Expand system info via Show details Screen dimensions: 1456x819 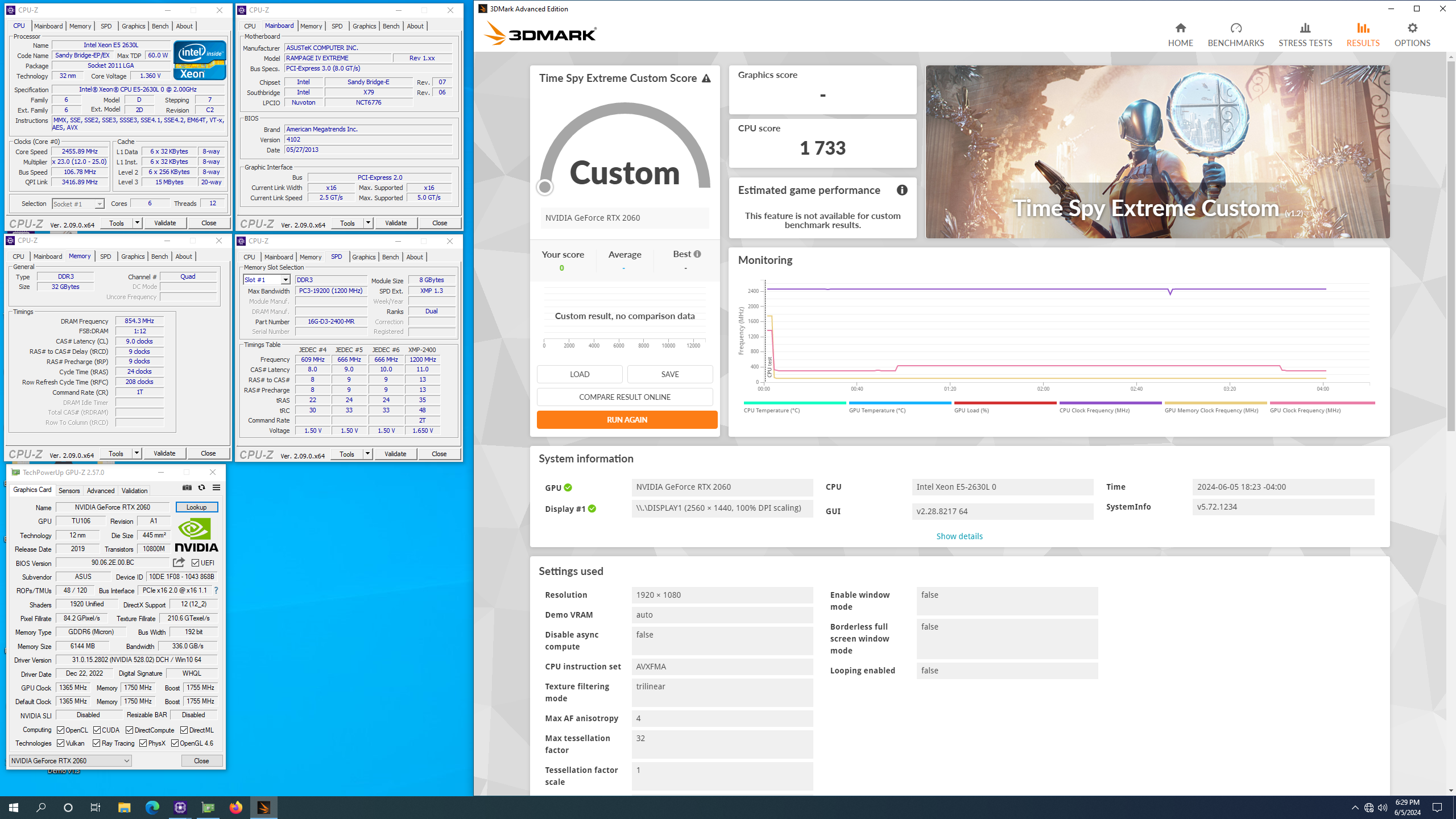(x=959, y=536)
